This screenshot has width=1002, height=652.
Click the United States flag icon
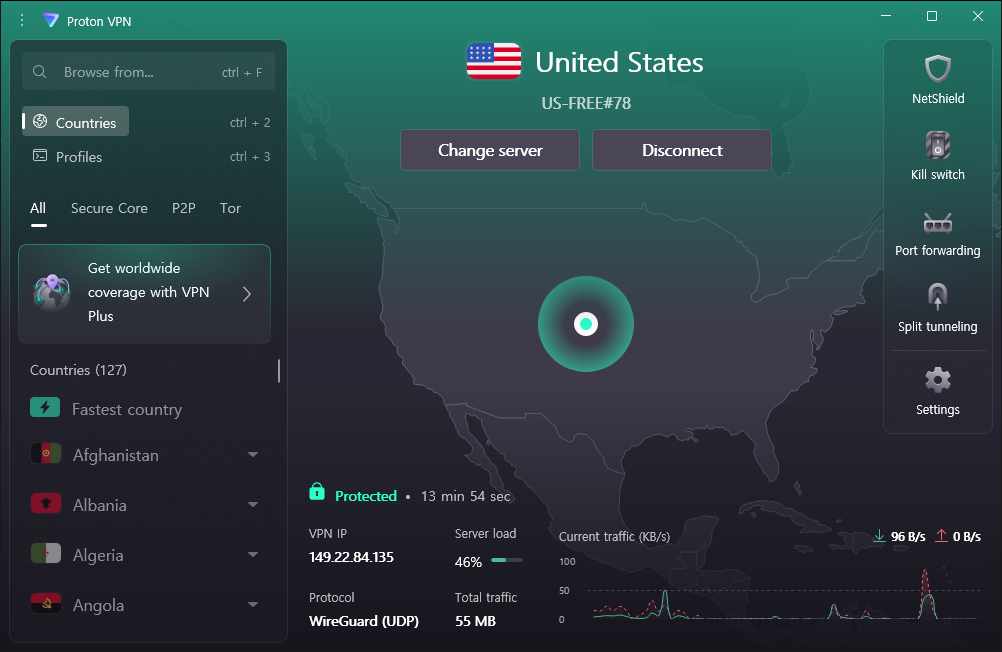coord(493,61)
